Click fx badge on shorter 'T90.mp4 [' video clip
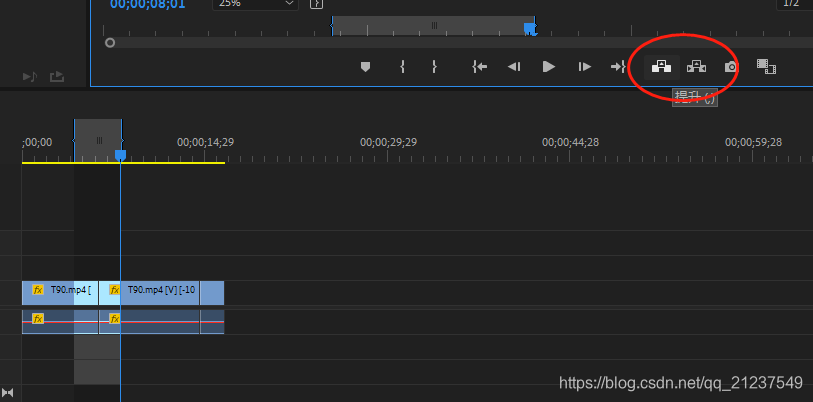This screenshot has width=813, height=402. tap(38, 289)
